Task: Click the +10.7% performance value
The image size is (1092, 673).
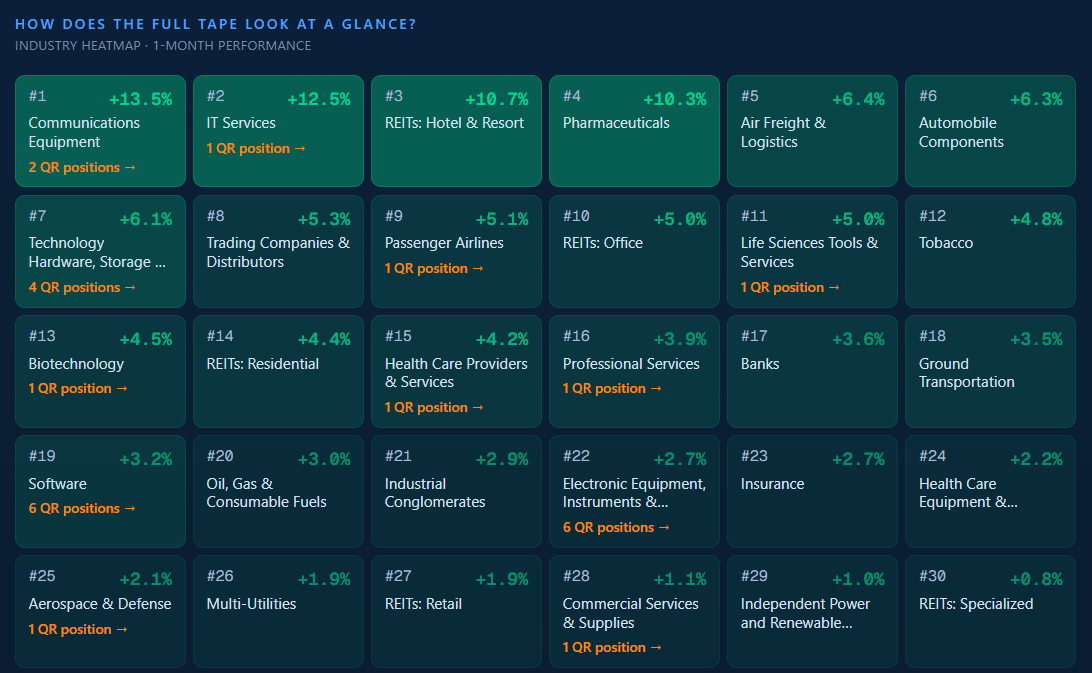Action: point(497,99)
